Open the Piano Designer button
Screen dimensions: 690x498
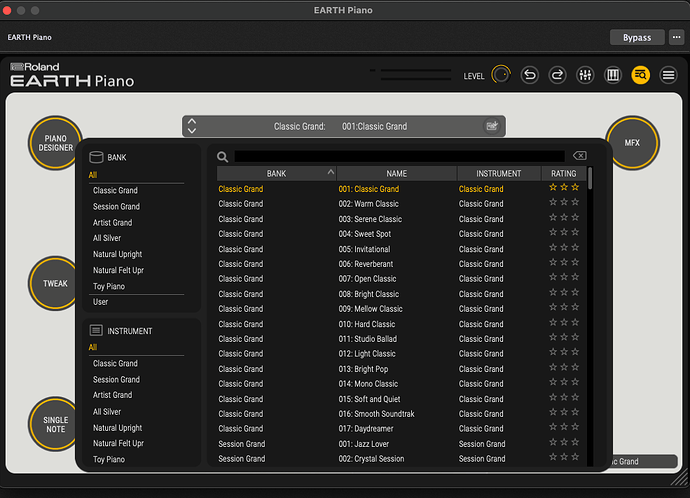pyautogui.click(x=55, y=143)
